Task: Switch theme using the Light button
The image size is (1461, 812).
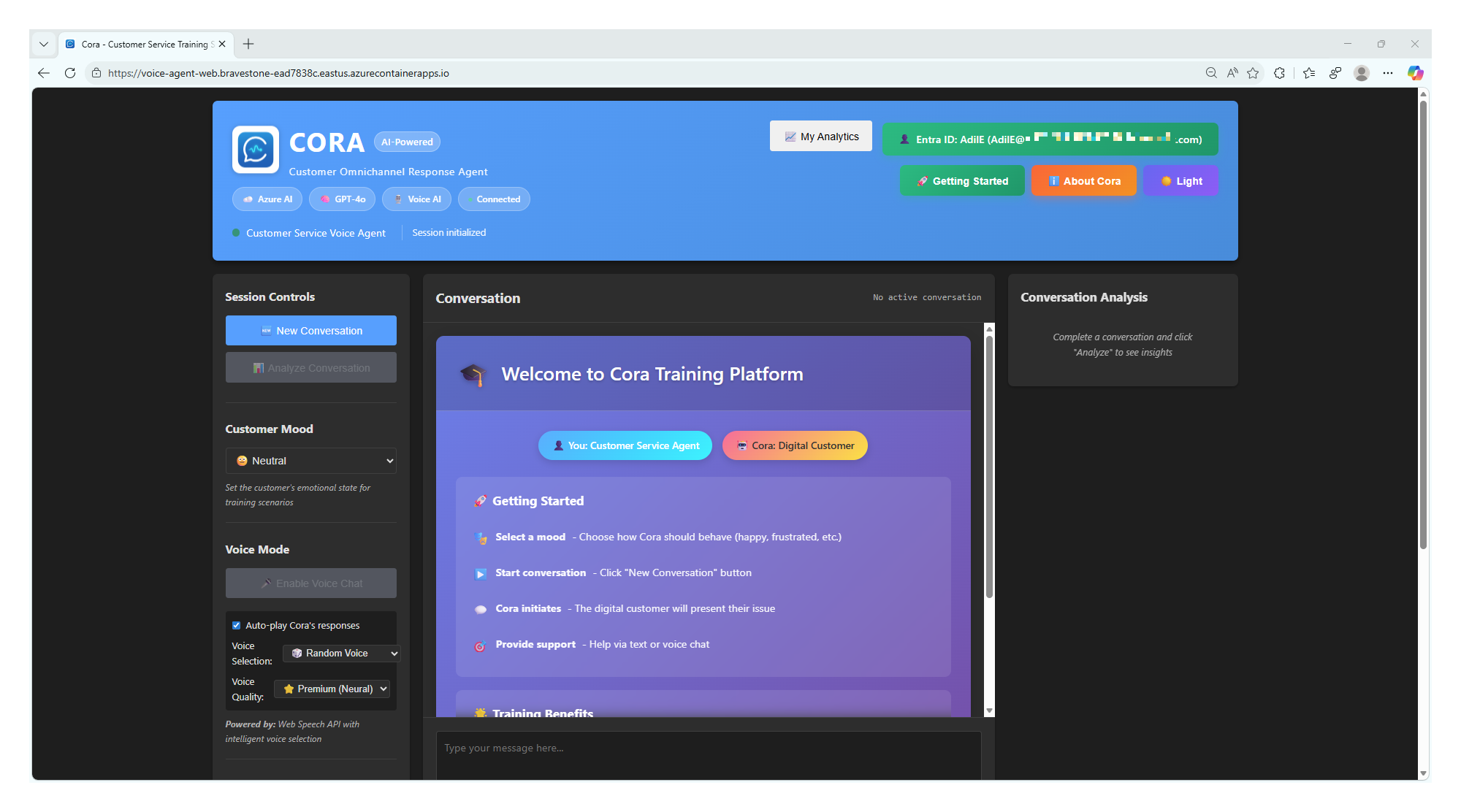Action: (x=1180, y=180)
